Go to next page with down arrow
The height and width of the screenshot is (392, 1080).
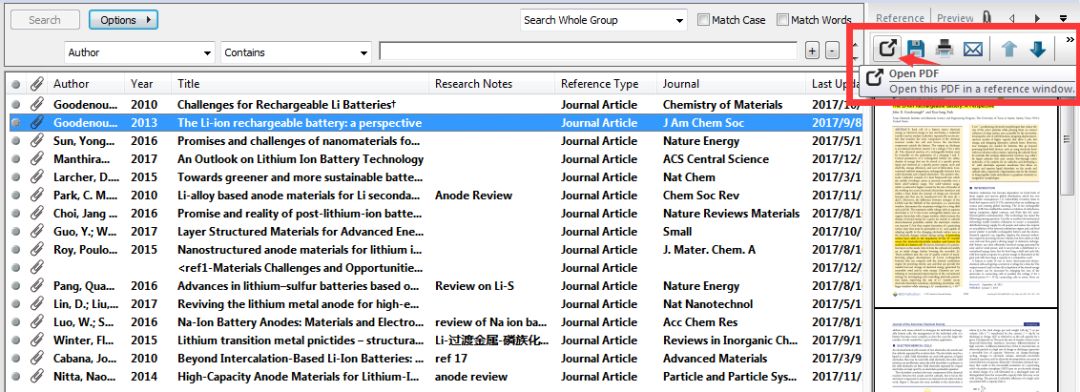point(1038,49)
